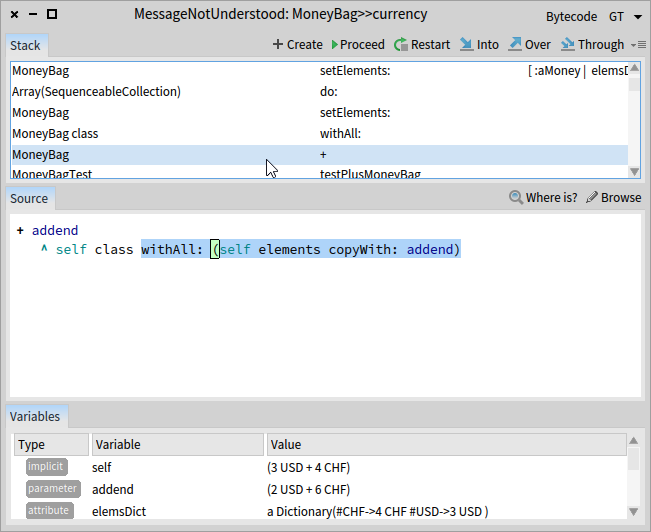Image resolution: width=651 pixels, height=532 pixels.
Task: Click the 'withAll:' keyword in source code
Action: pos(172,250)
